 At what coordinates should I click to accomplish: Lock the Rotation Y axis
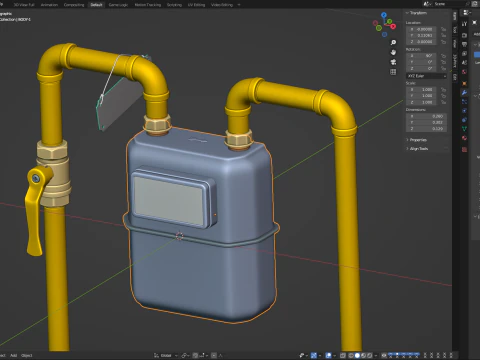coord(443,62)
